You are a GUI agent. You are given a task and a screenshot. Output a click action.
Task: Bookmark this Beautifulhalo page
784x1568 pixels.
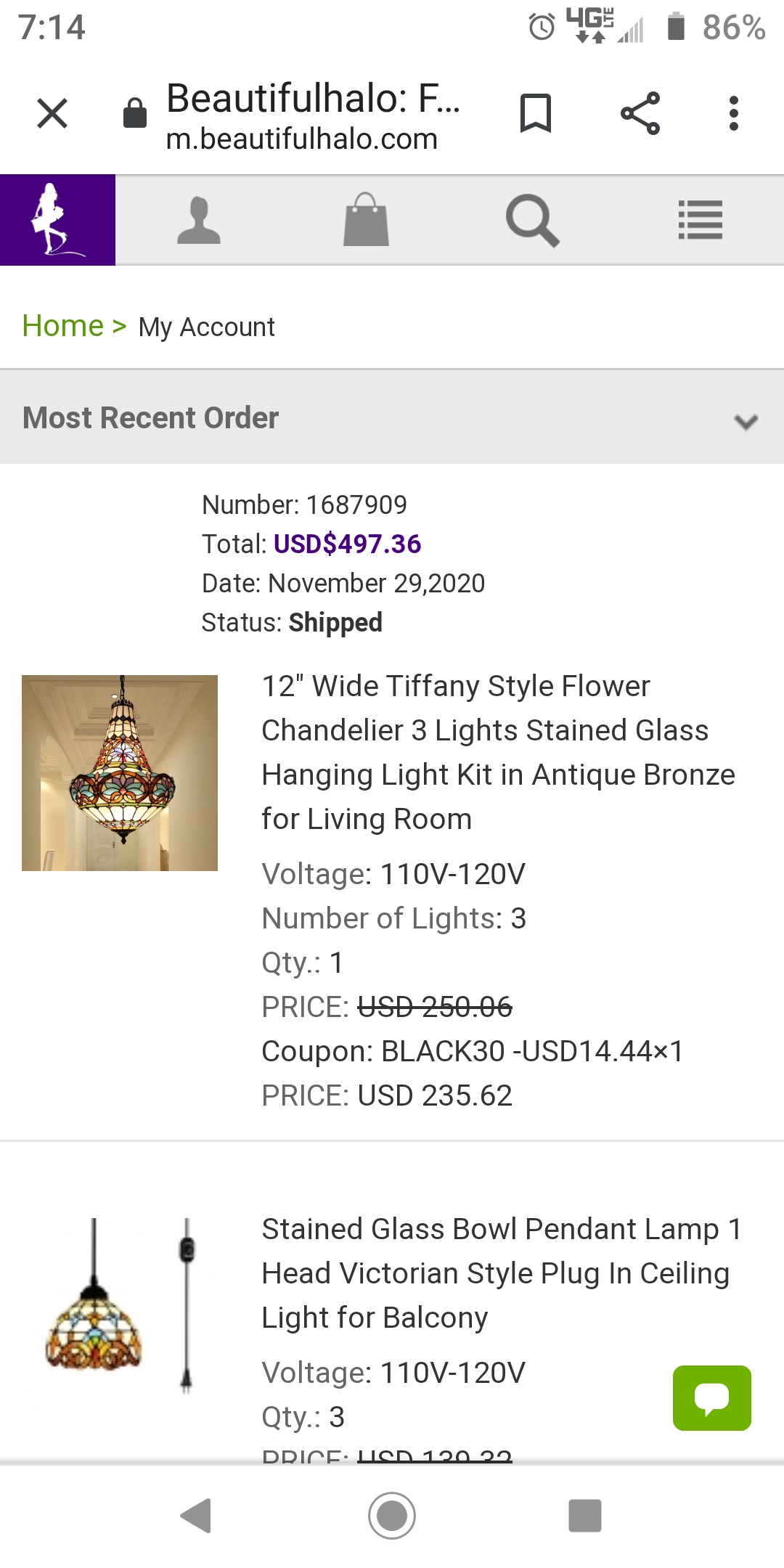click(x=536, y=113)
